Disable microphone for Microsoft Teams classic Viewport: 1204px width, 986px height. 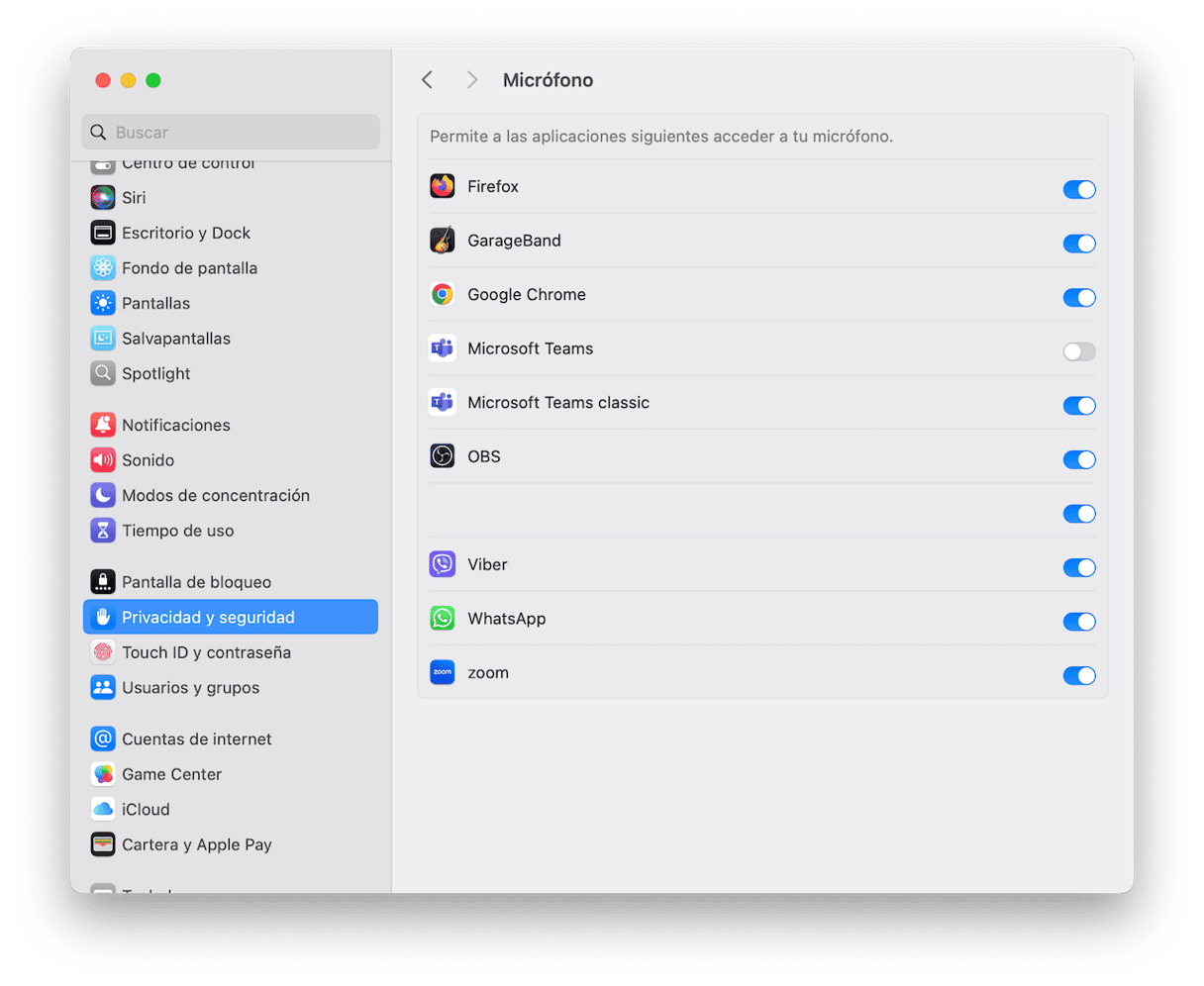tap(1078, 405)
